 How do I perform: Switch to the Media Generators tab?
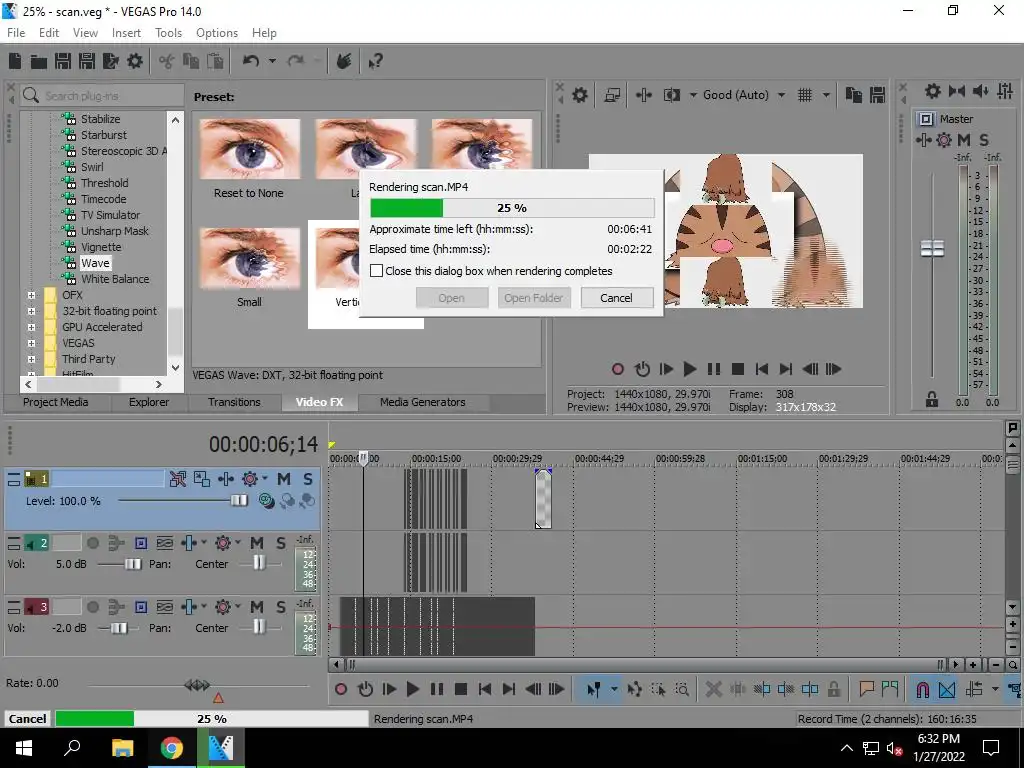423,402
